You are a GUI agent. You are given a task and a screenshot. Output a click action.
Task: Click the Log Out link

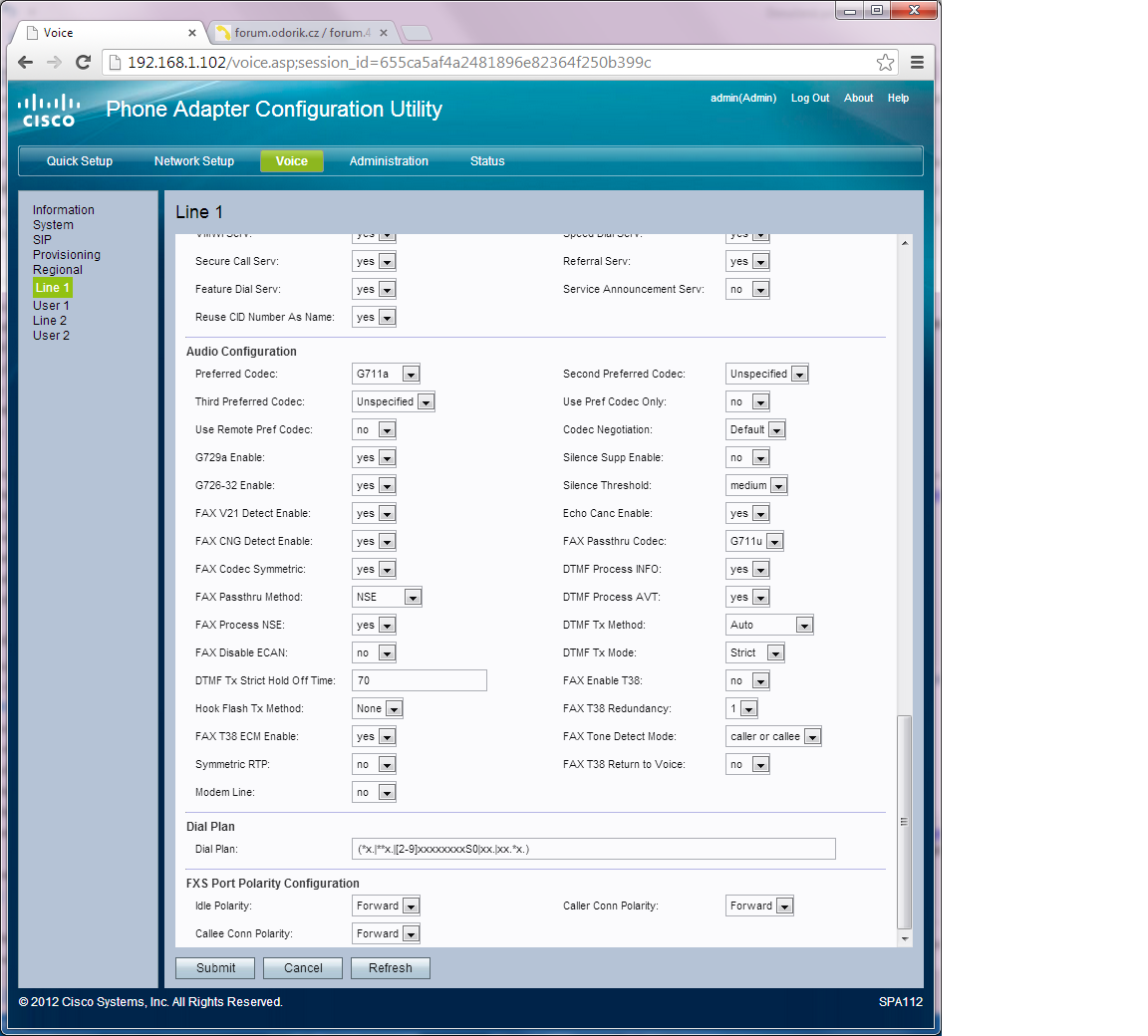point(810,99)
